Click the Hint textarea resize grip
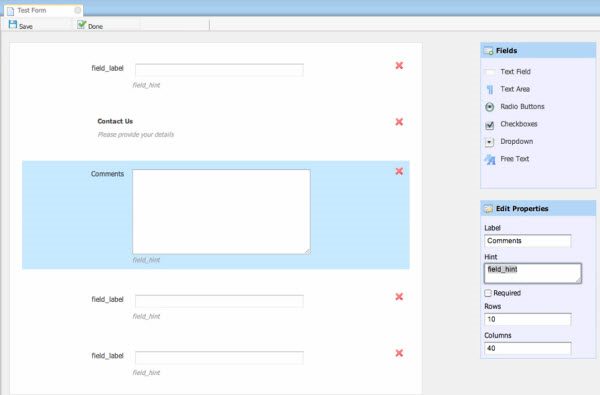Image resolution: width=600 pixels, height=395 pixels. click(x=579, y=280)
